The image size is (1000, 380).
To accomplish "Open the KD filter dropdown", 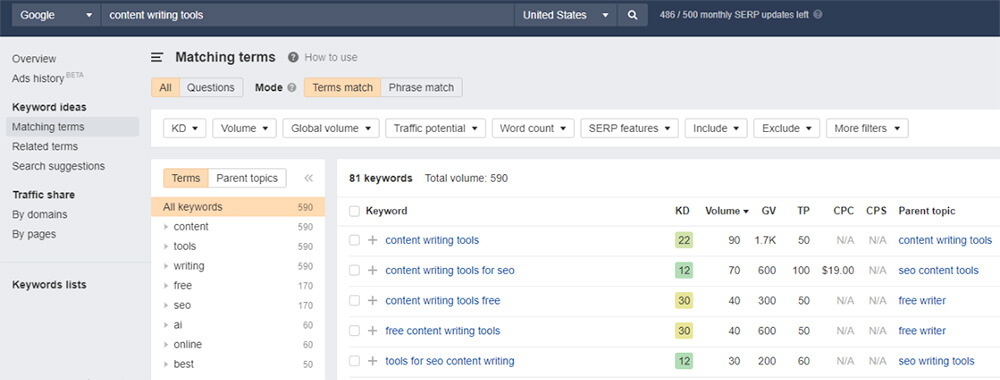I will coord(185,128).
